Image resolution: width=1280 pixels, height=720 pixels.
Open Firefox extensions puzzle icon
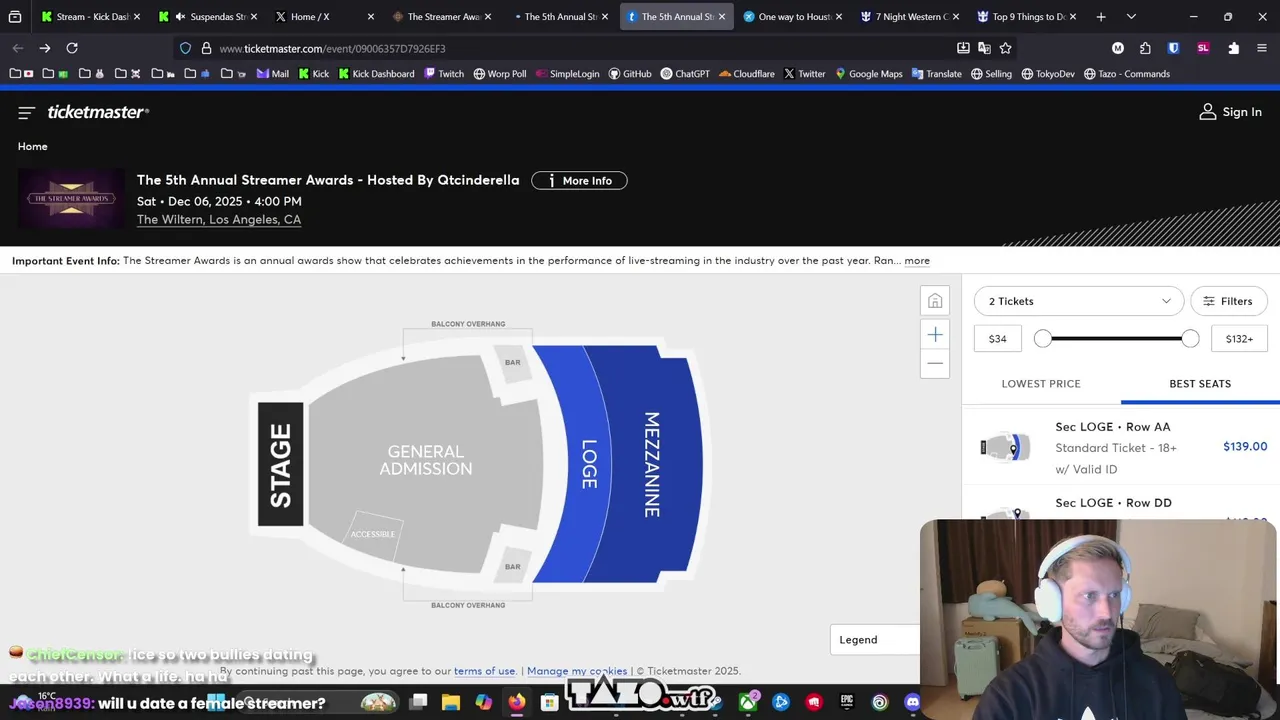(x=1234, y=48)
